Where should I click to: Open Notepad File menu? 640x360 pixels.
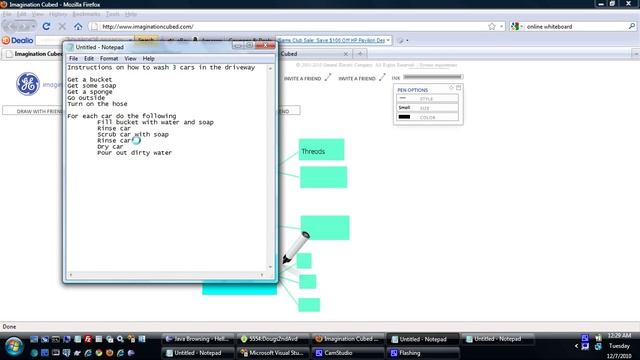coord(73,58)
